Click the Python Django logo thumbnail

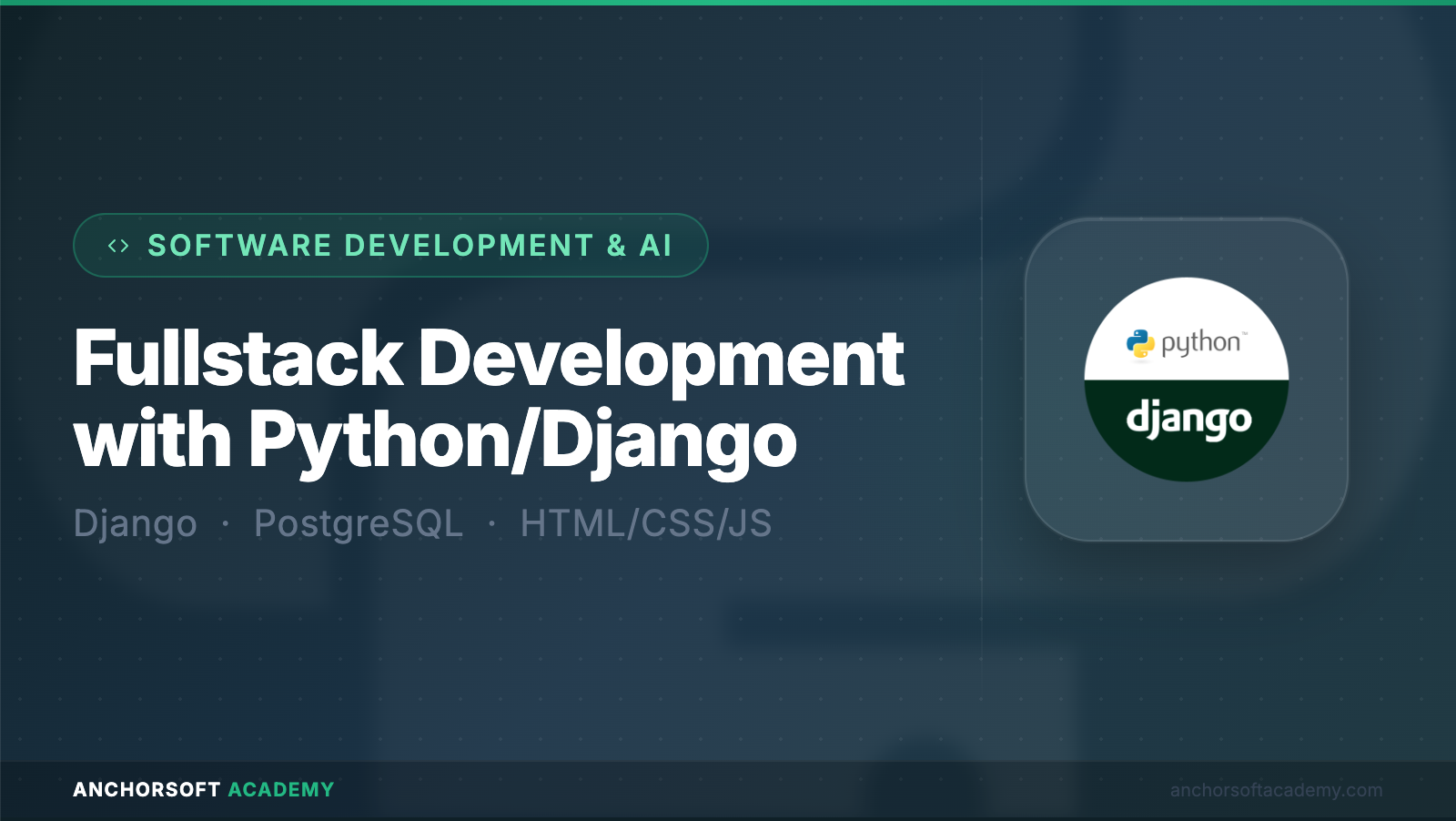[1187, 380]
